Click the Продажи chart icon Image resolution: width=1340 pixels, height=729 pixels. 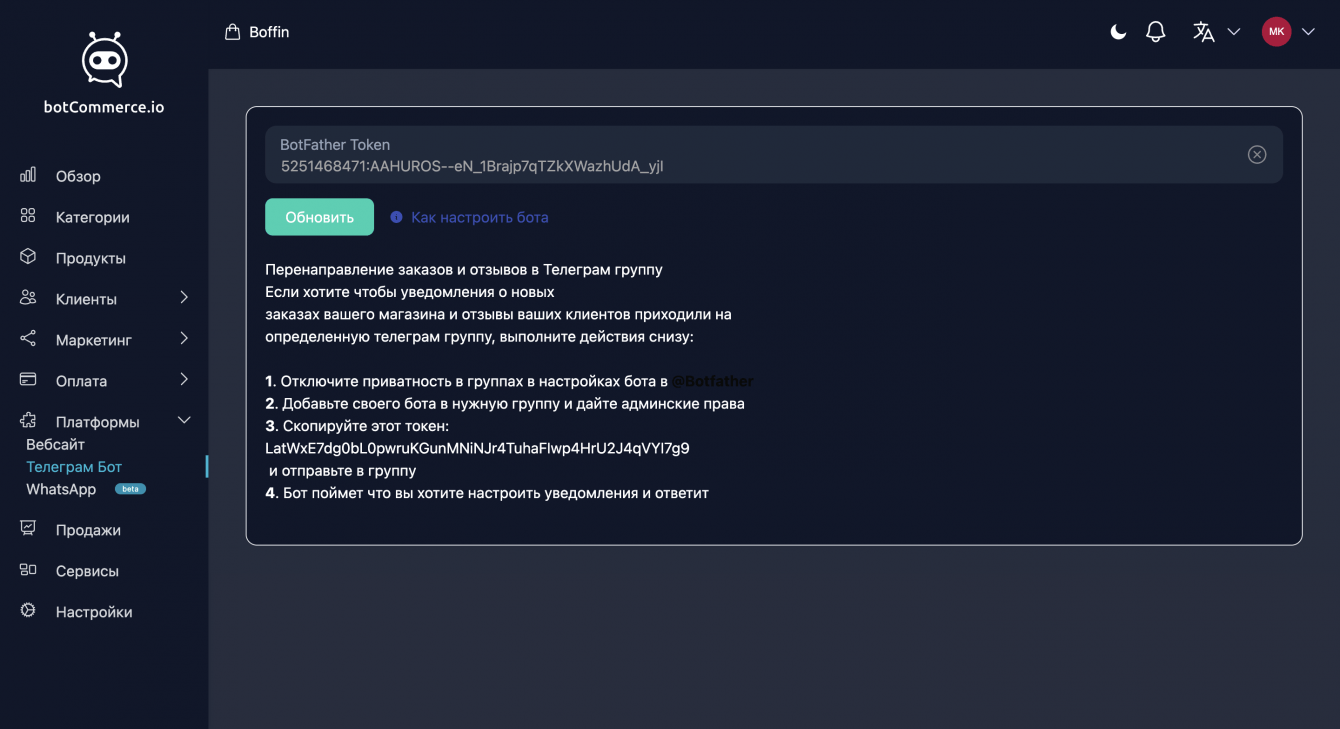28,529
